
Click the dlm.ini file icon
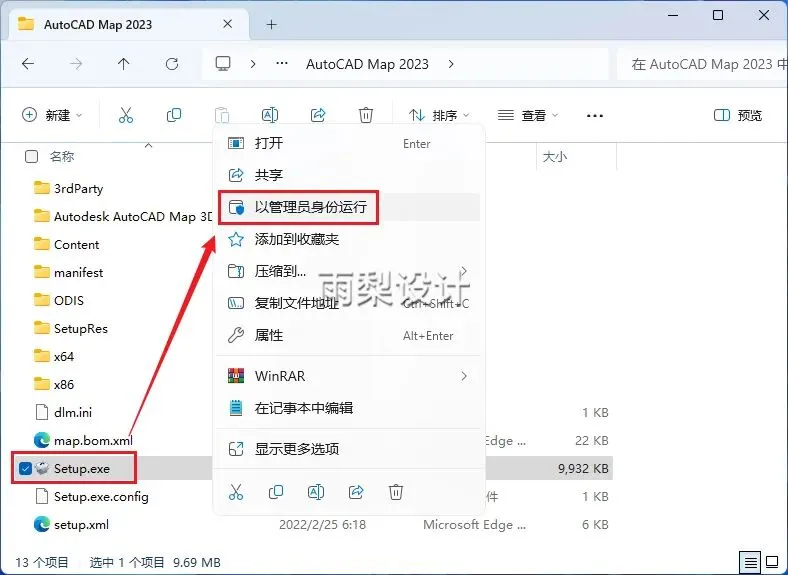(x=42, y=412)
